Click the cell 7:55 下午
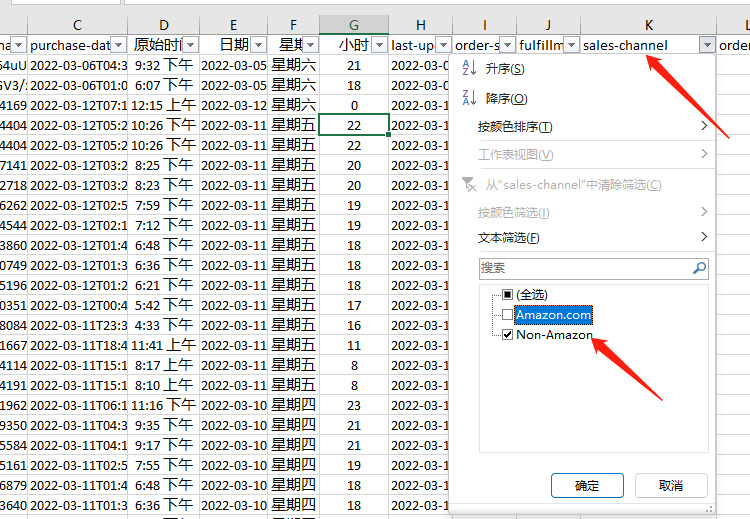Image resolution: width=750 pixels, height=519 pixels. (164, 465)
